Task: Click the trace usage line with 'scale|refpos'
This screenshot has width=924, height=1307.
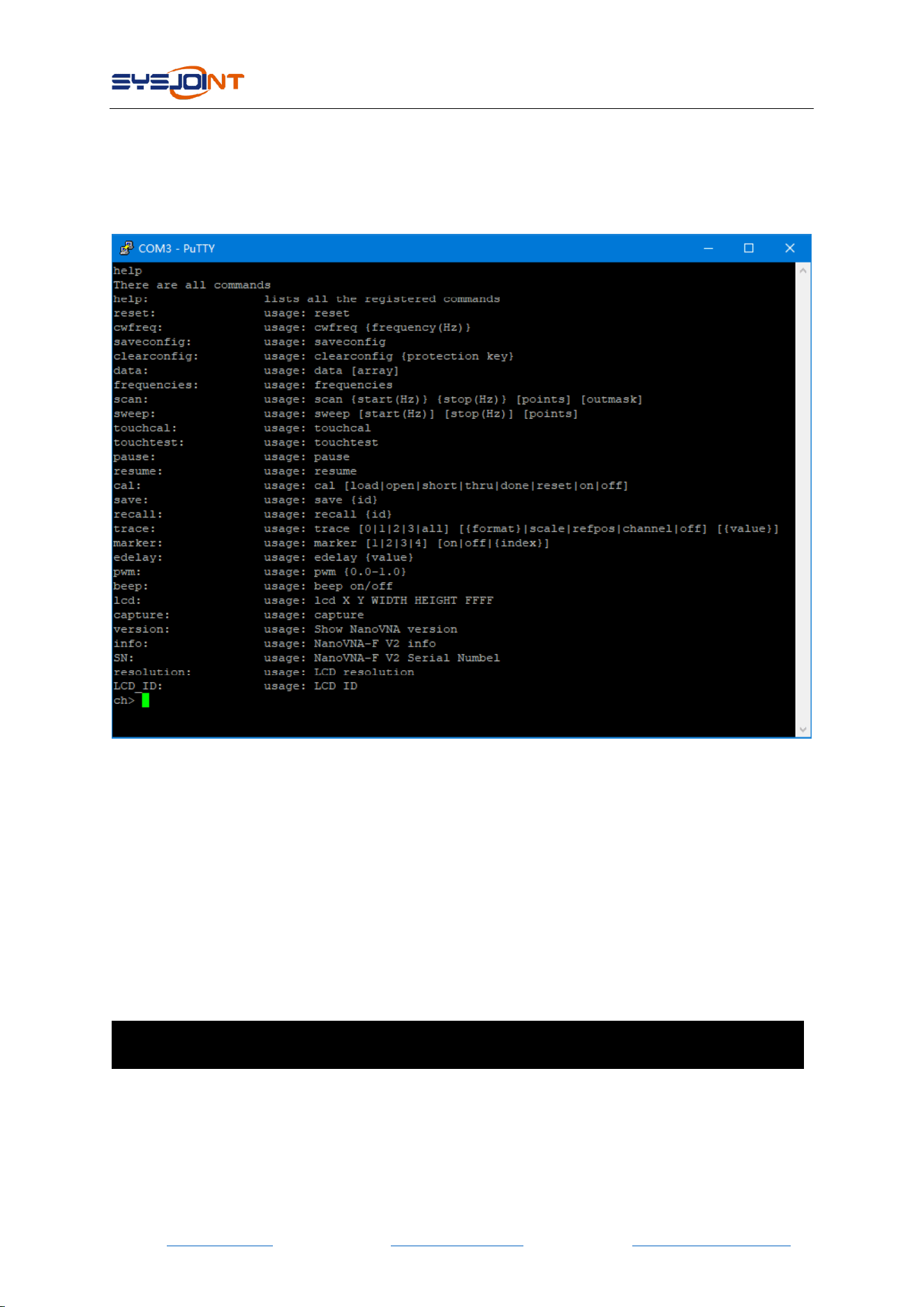Action: (x=521, y=529)
